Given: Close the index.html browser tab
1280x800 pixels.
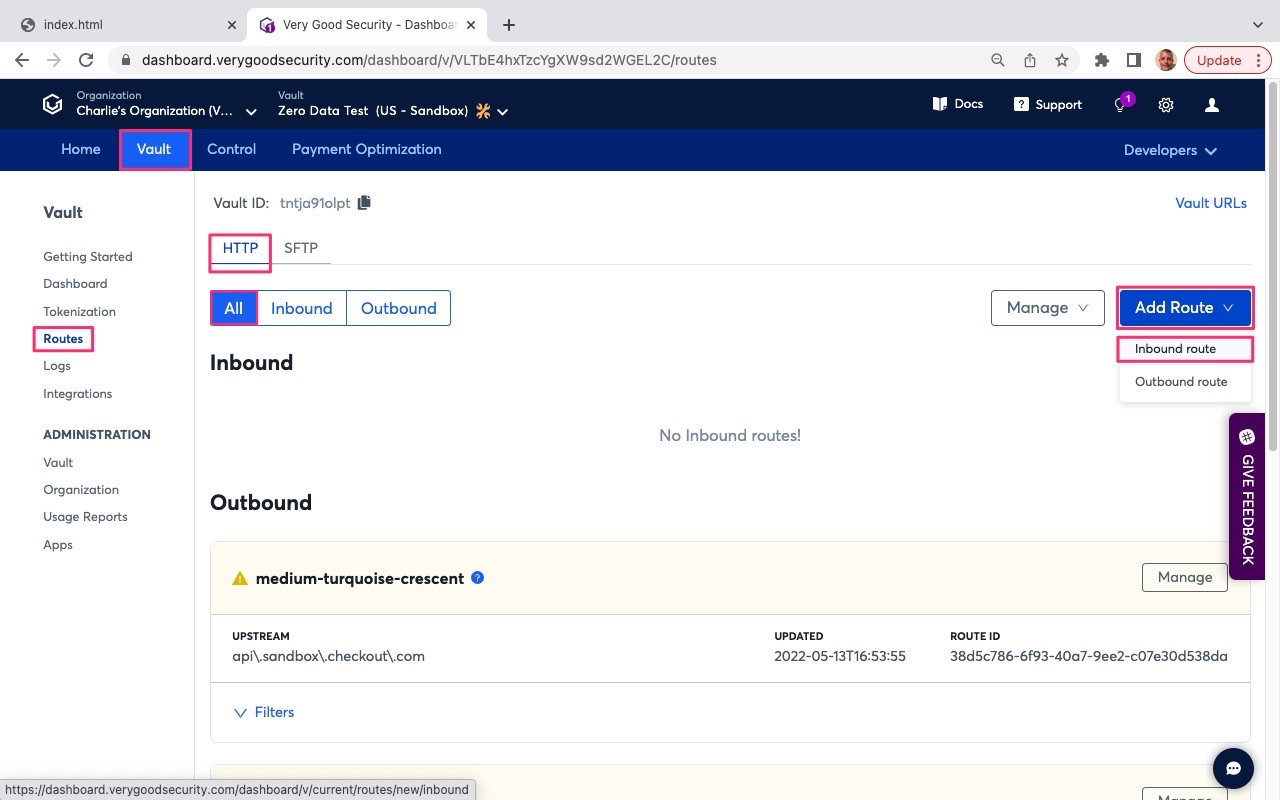Looking at the screenshot, I should [232, 25].
